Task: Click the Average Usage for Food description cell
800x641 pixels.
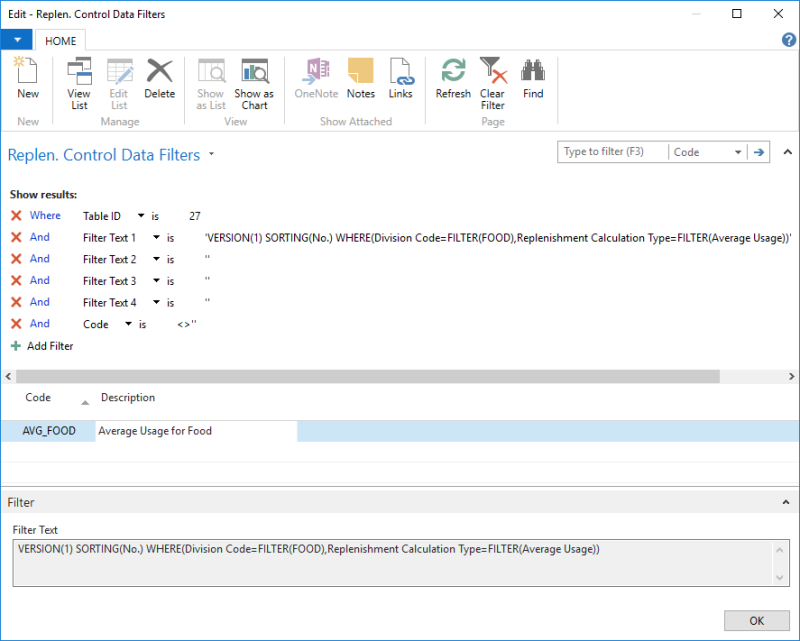Action: tap(196, 431)
